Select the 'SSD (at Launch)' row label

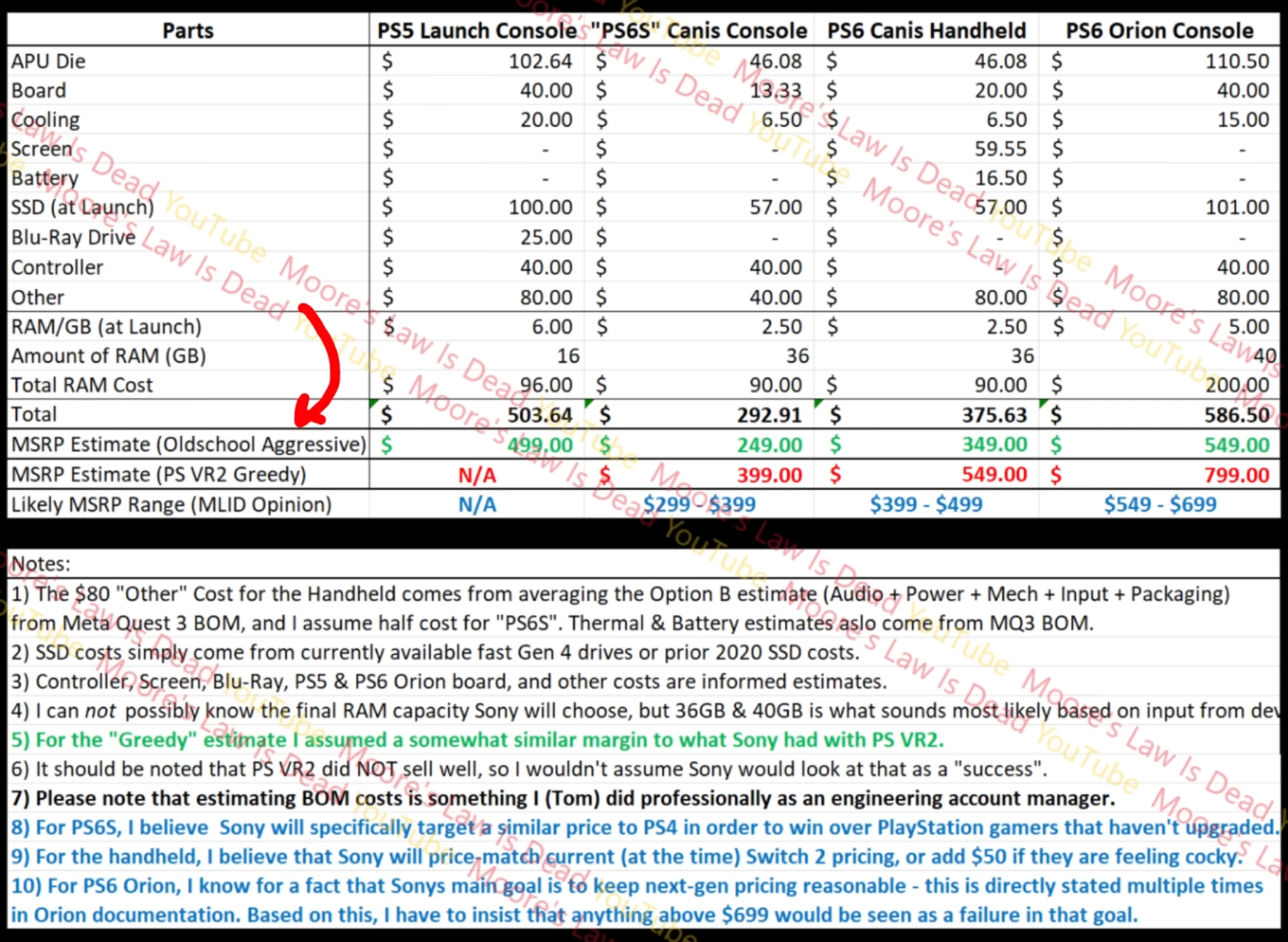pos(82,207)
